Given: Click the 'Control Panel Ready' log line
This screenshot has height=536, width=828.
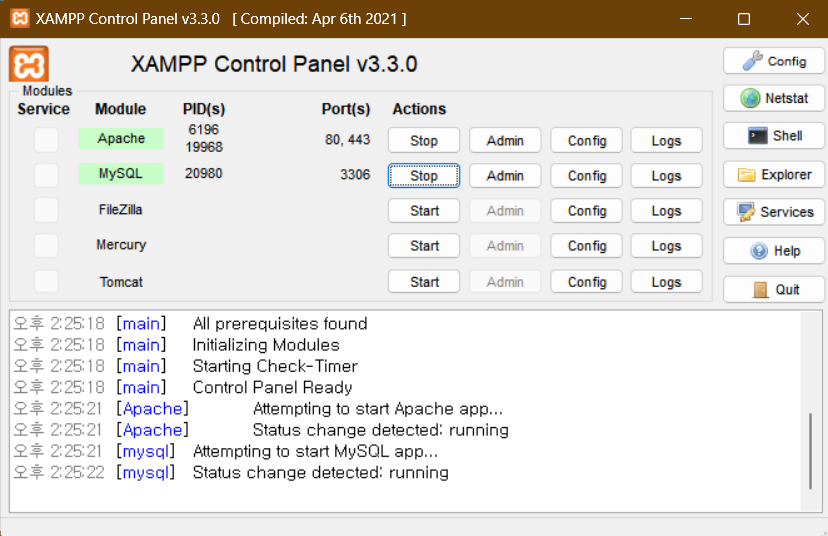Looking at the screenshot, I should point(272,387).
